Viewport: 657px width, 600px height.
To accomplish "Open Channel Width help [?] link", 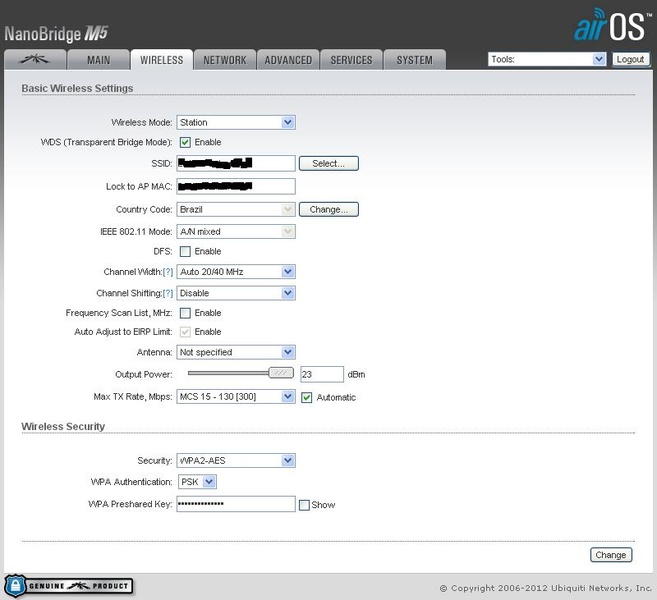I will pyautogui.click(x=168, y=272).
